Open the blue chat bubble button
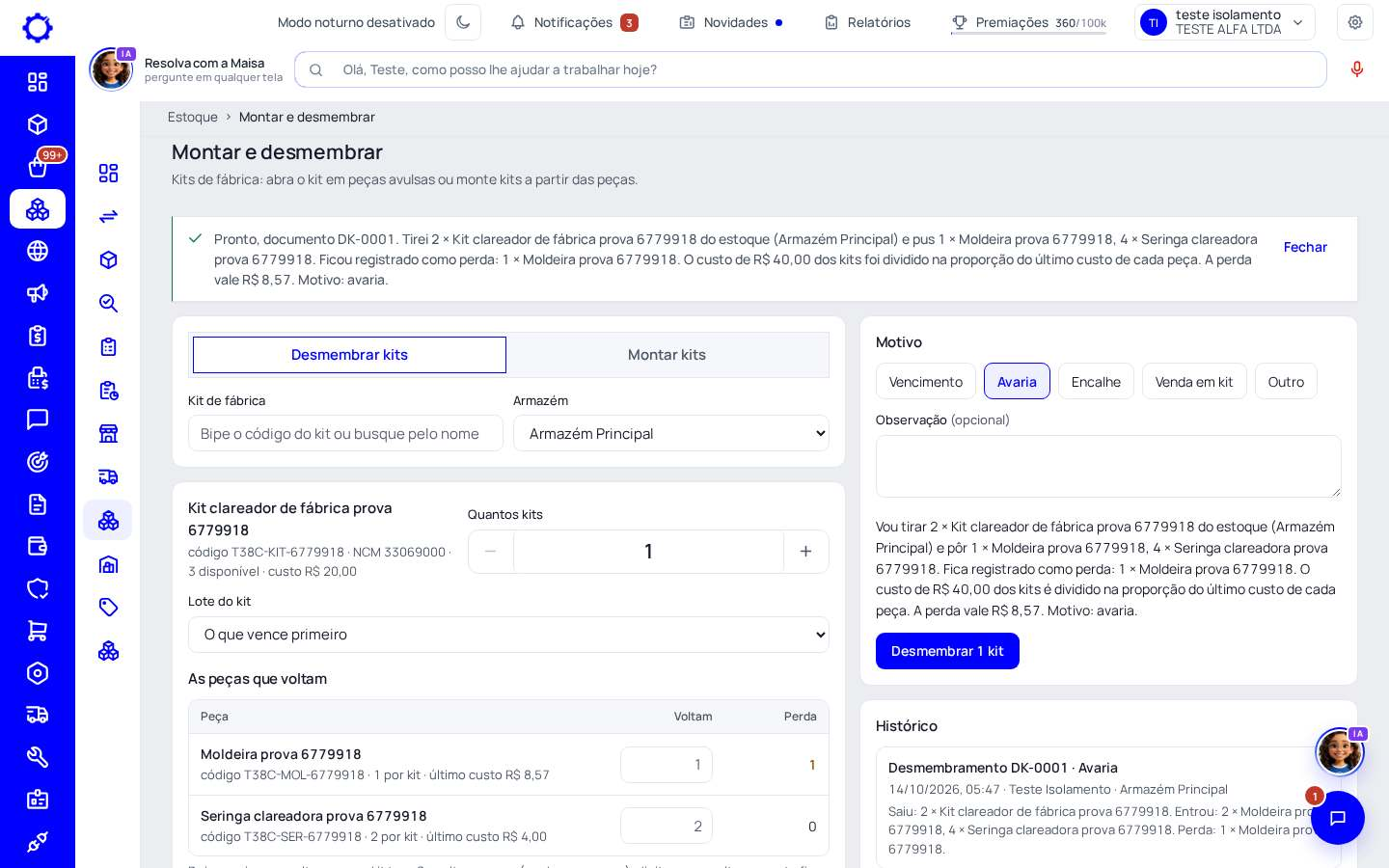Image resolution: width=1389 pixels, height=868 pixels. coord(1338,818)
